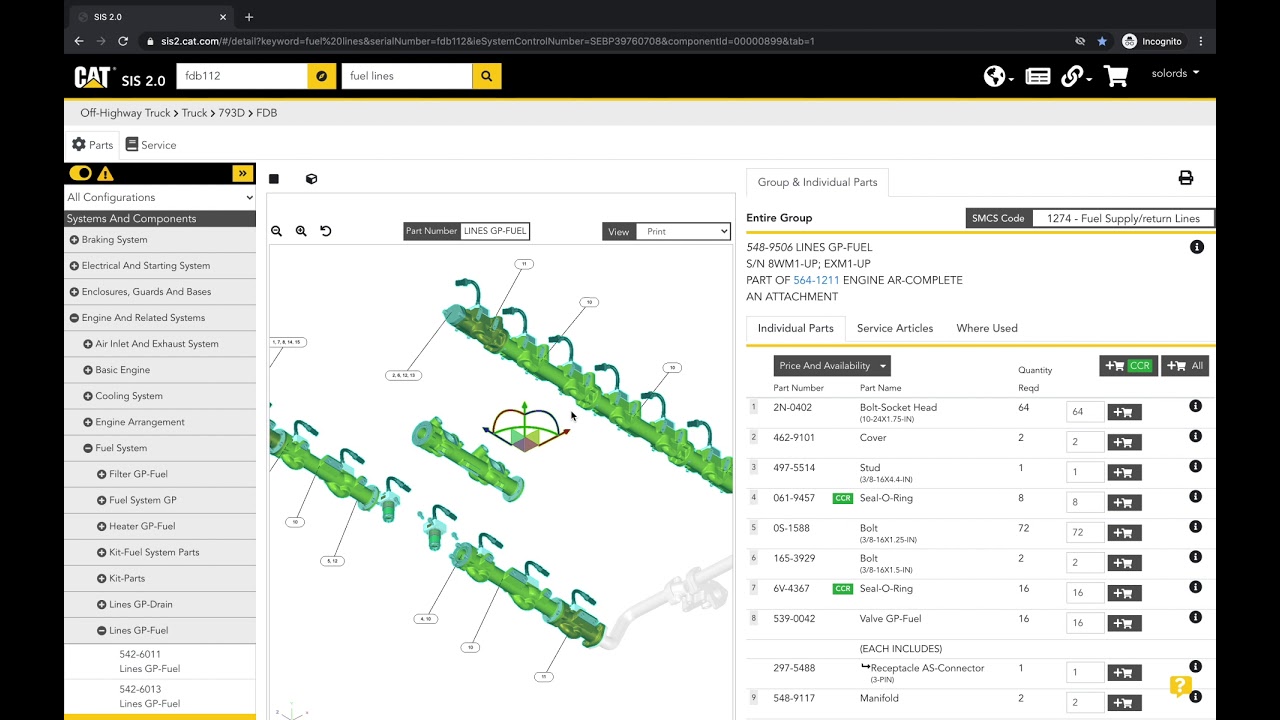The image size is (1280, 720).
Task: Click the keyword field containing fuel lines
Action: pyautogui.click(x=407, y=76)
